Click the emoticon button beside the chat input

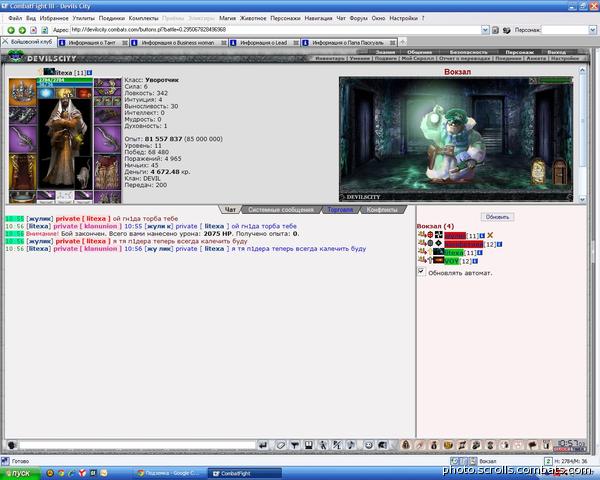point(12,445)
